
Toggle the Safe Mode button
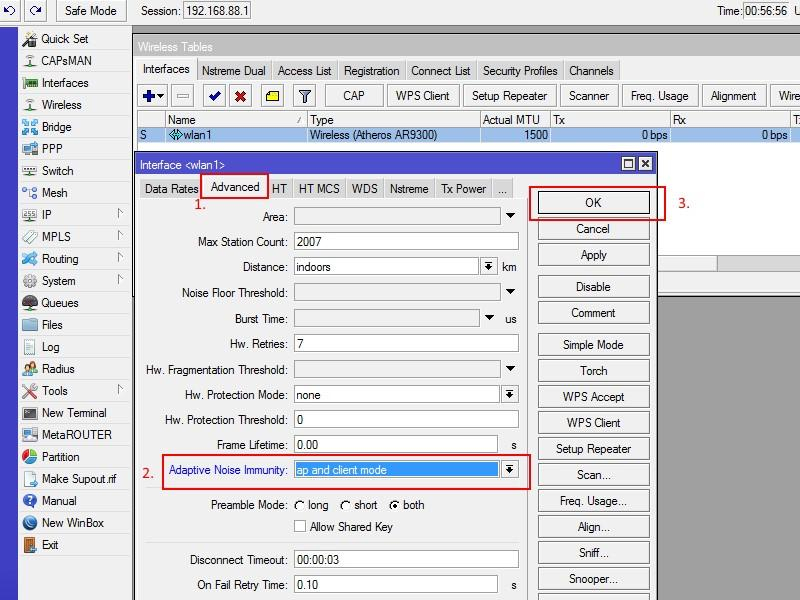point(90,11)
